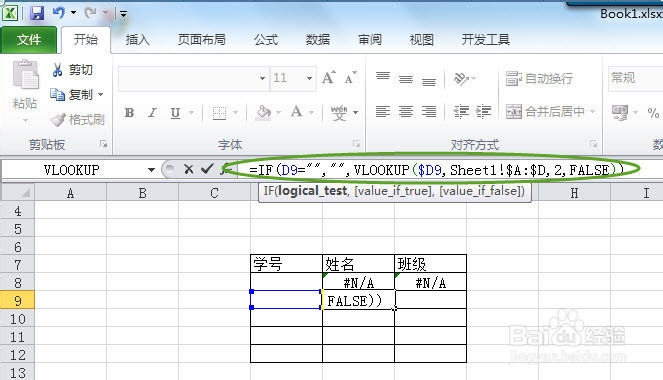Open the 开发工具 (Developer) tab

[486, 40]
